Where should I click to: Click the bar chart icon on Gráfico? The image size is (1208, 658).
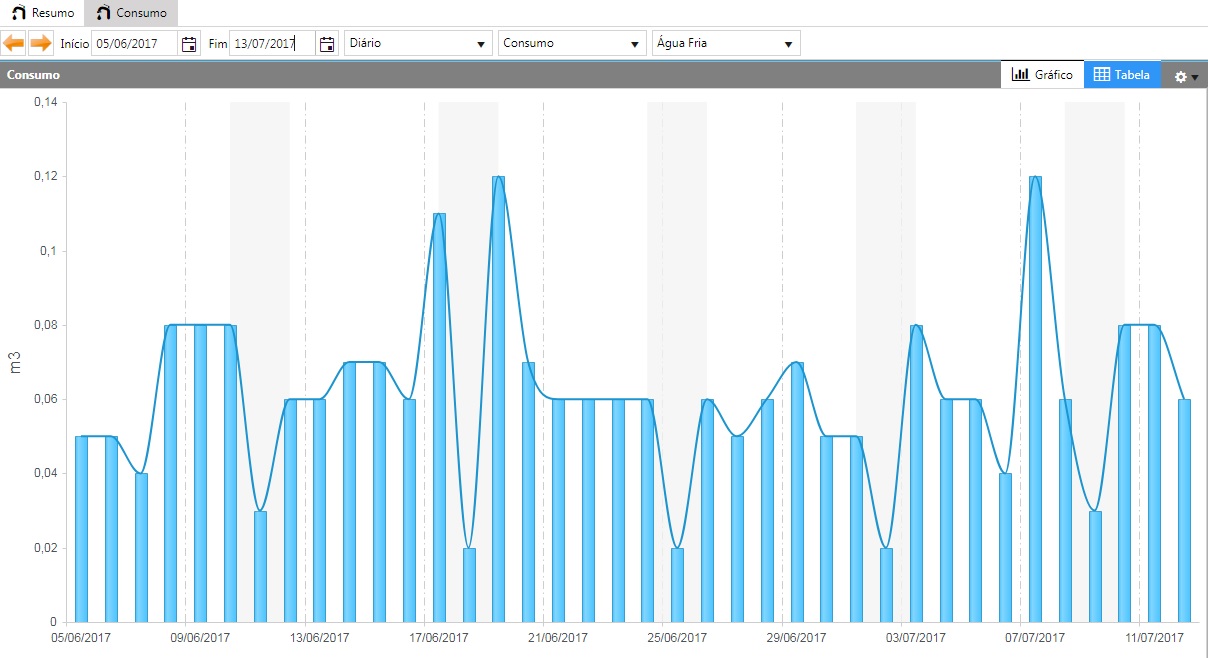pos(1021,75)
